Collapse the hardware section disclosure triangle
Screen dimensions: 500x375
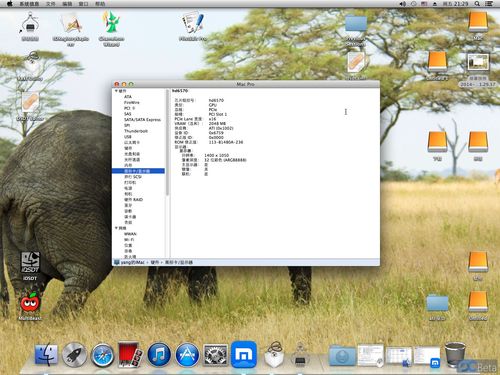pos(116,91)
